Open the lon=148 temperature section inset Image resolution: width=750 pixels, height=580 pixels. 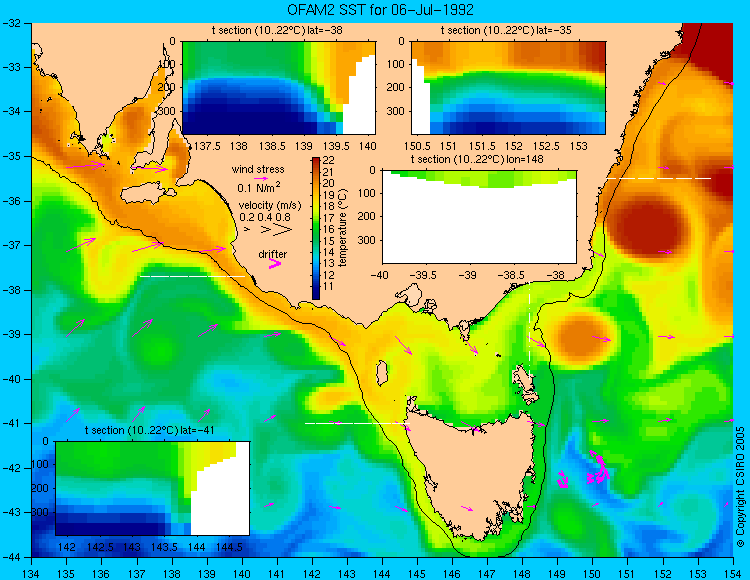479,217
